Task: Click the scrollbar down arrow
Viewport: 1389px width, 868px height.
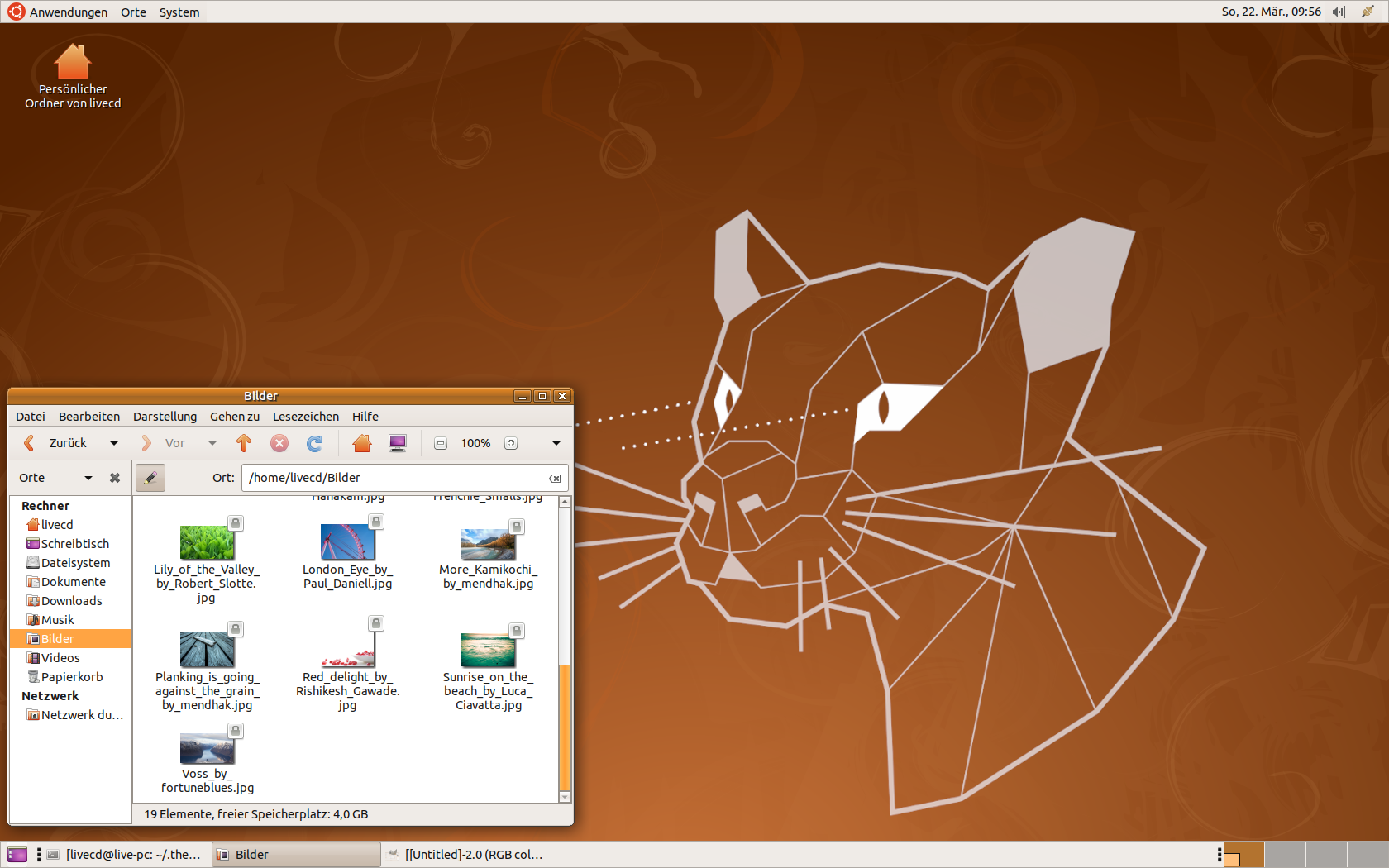Action: click(565, 797)
